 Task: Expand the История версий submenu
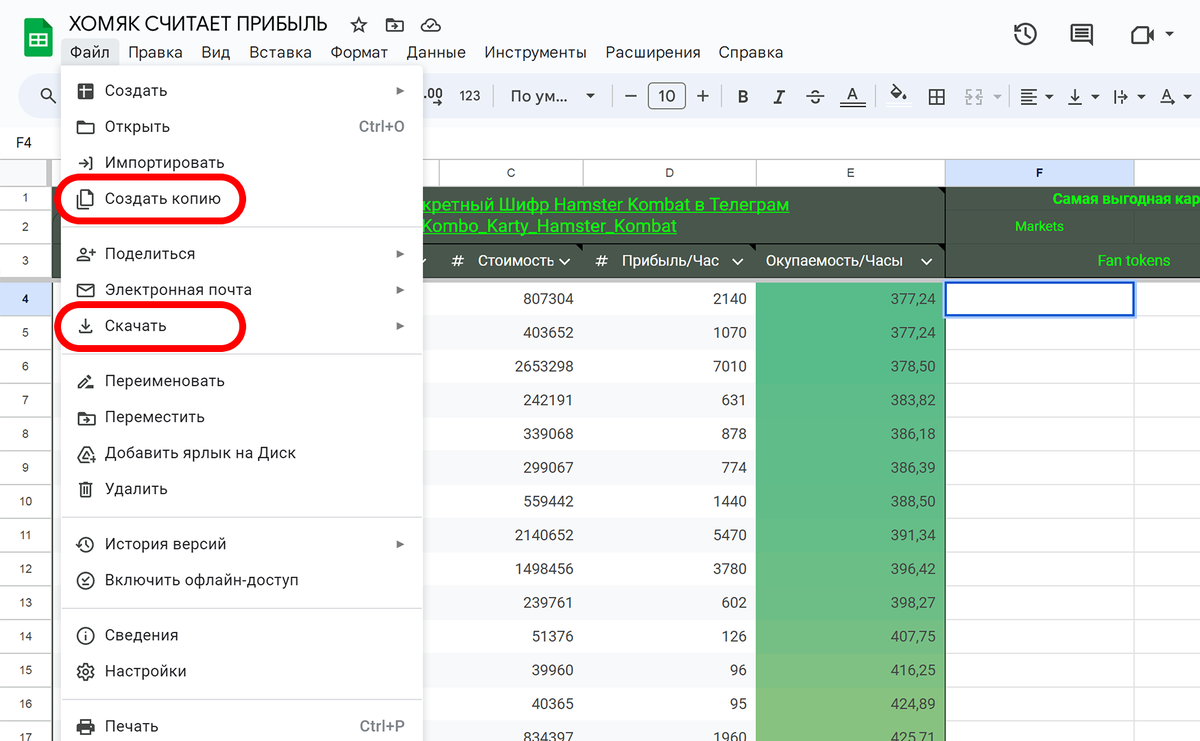(x=242, y=544)
